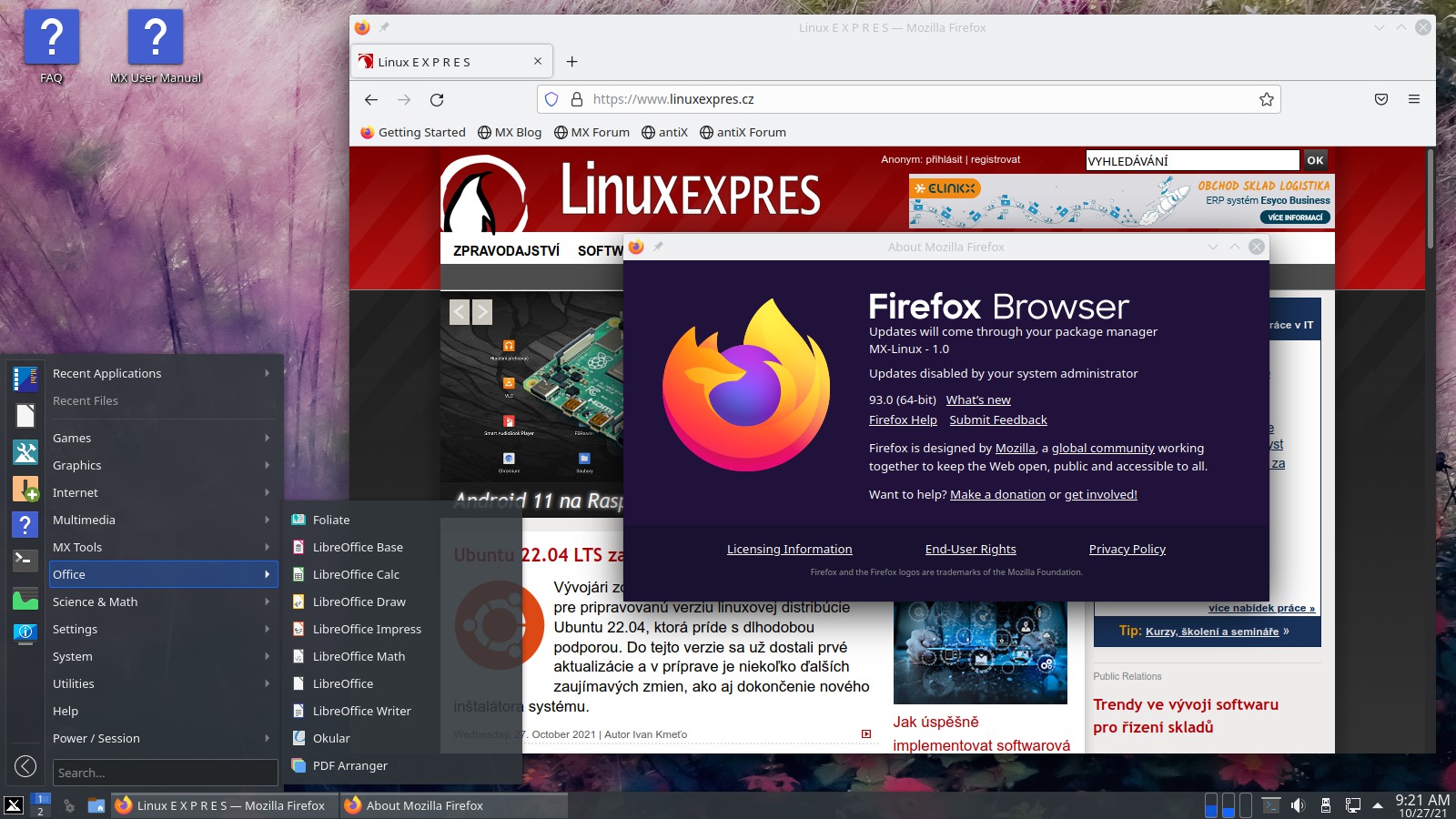The image size is (1456, 819).
Task: Expand Recent Applications submenu
Action: tap(163, 373)
